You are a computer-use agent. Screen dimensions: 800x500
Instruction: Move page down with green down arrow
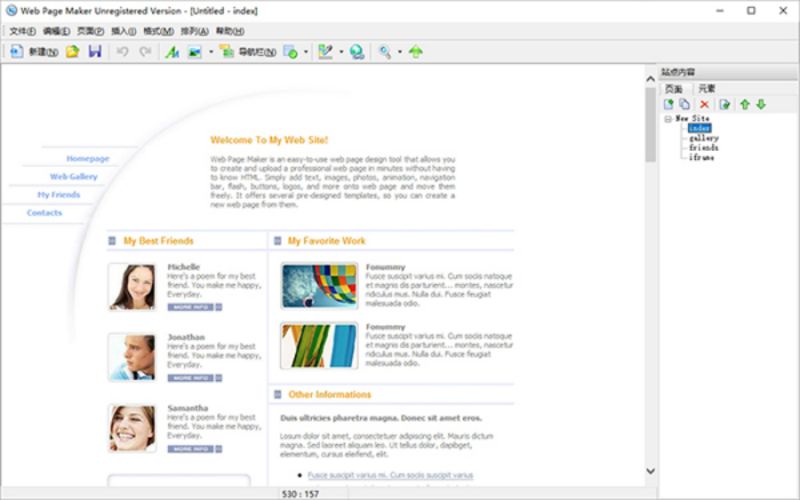click(760, 104)
